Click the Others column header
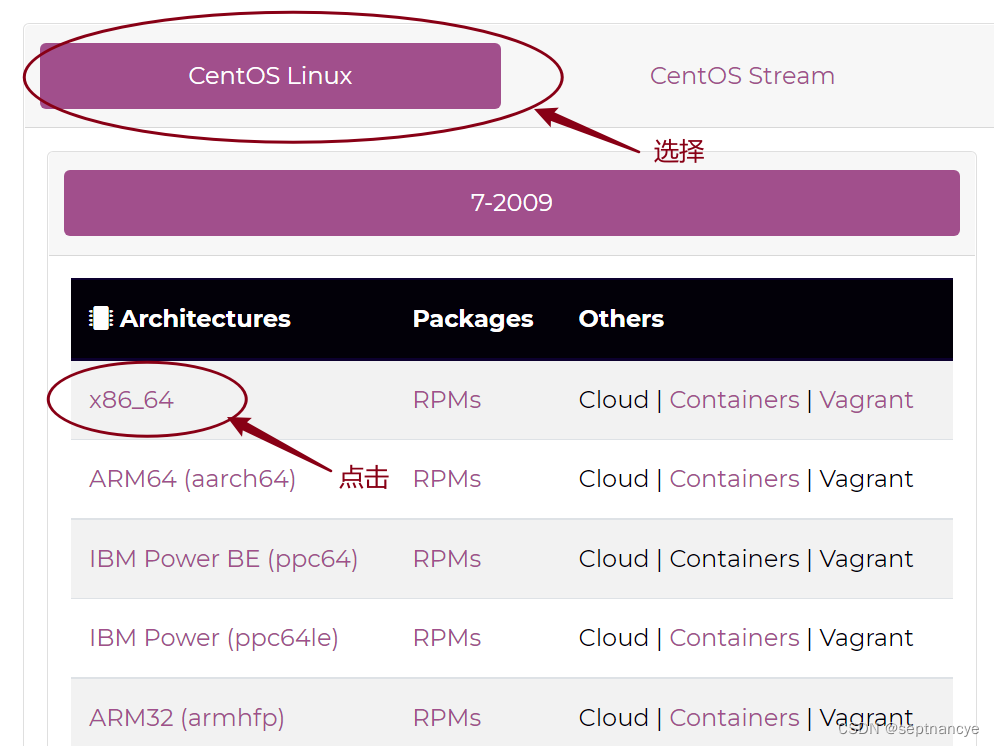The image size is (994, 746). [x=620, y=318]
